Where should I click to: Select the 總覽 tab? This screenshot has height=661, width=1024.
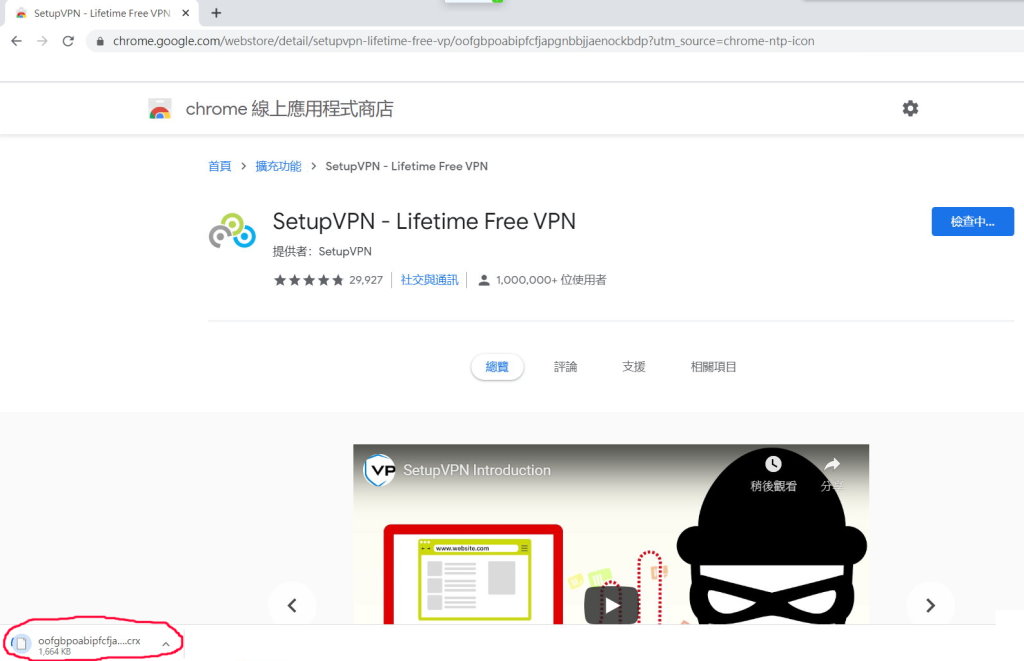click(497, 367)
